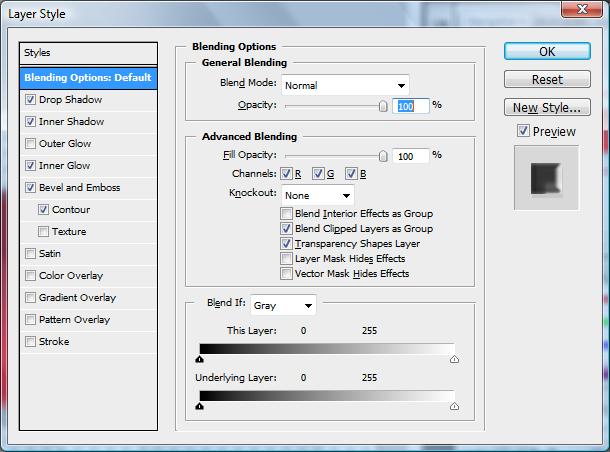
Task: Uncheck Bevel and Emboss effect
Action: (30, 187)
